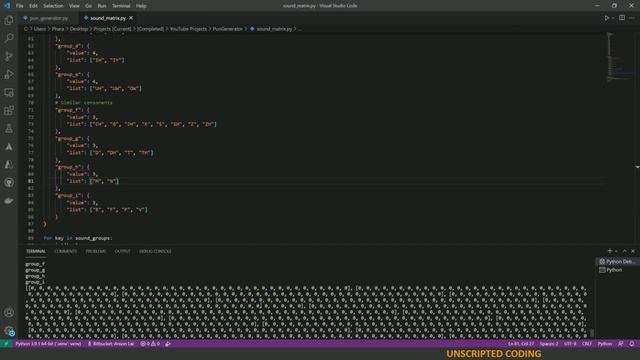Switch to the COMMENTS panel tab
The height and width of the screenshot is (360, 640).
point(66,251)
